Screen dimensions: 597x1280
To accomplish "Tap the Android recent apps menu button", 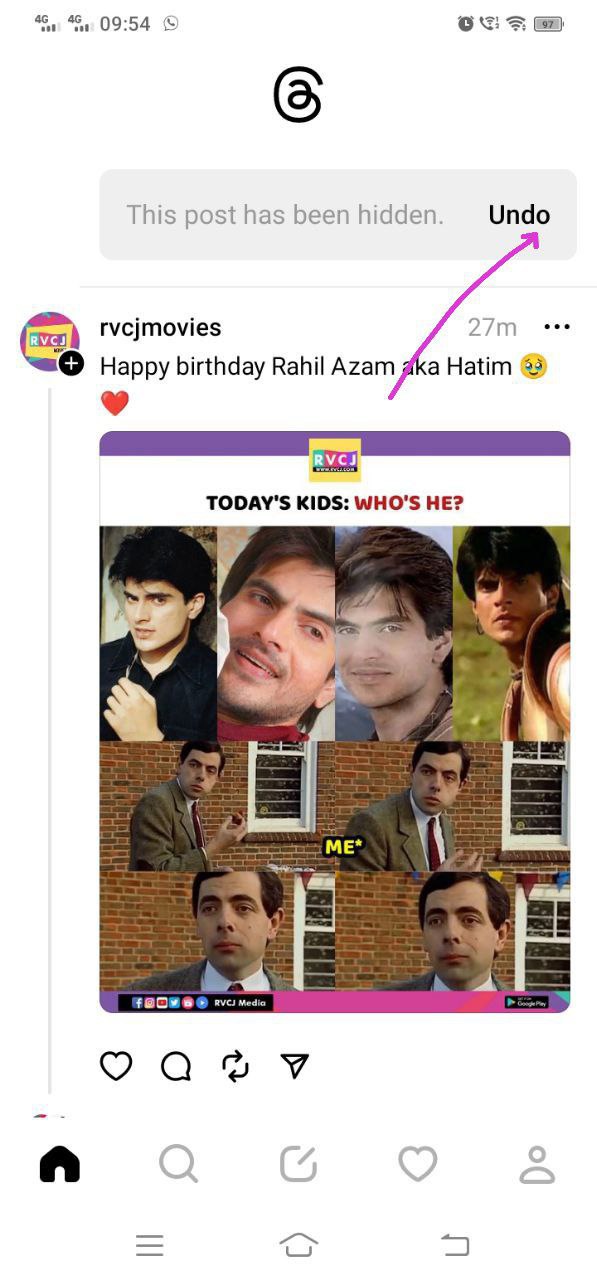I will [150, 1245].
